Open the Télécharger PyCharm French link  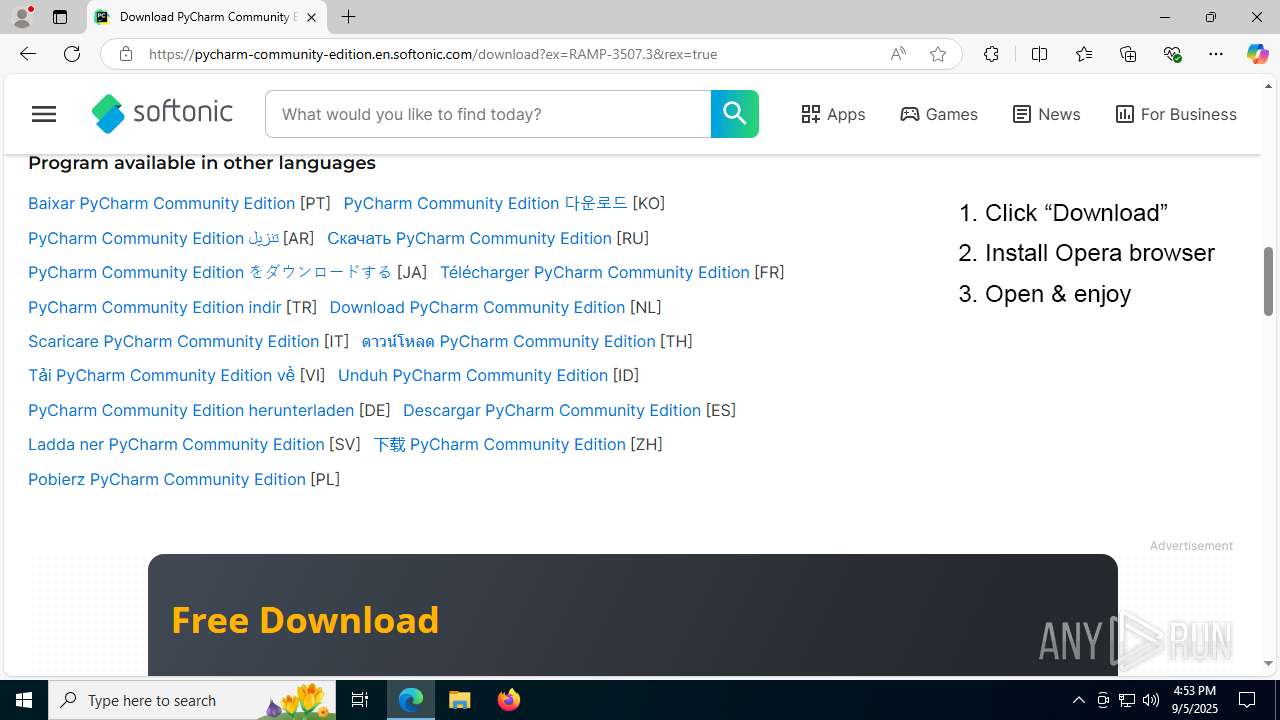point(594,272)
